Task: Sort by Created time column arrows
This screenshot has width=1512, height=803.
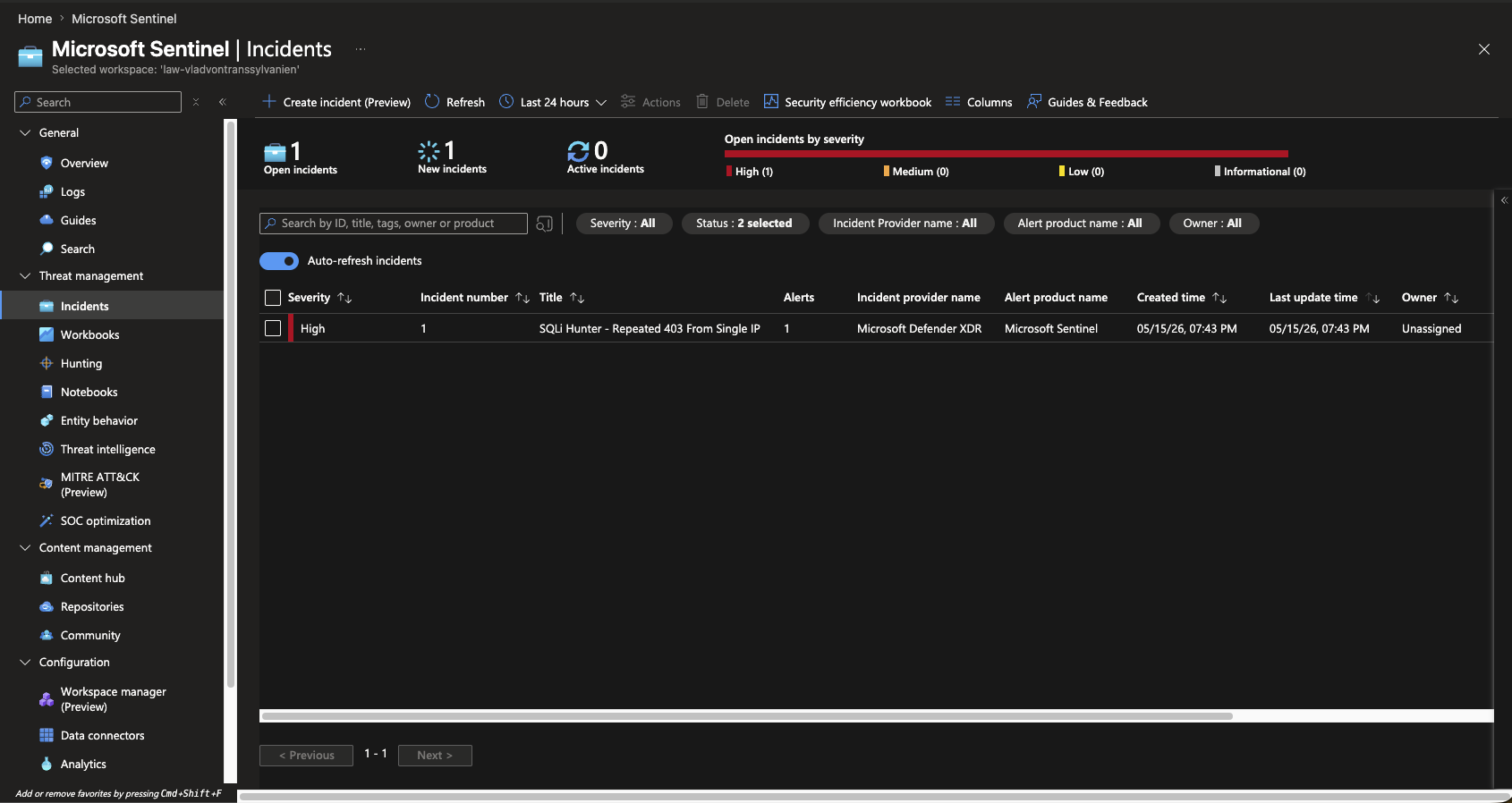Action: point(1219,298)
